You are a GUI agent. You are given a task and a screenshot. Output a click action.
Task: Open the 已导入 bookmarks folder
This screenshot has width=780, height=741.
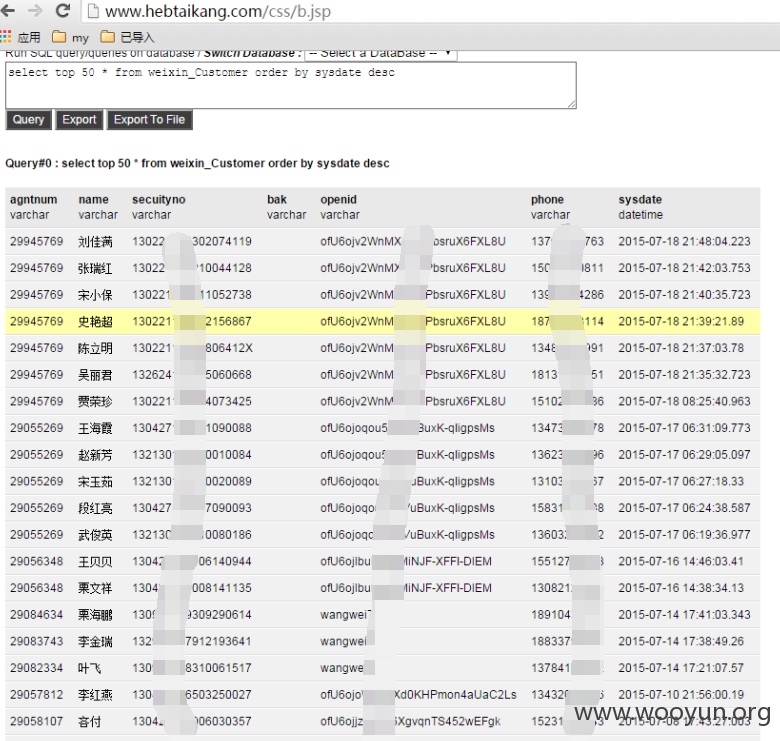127,37
